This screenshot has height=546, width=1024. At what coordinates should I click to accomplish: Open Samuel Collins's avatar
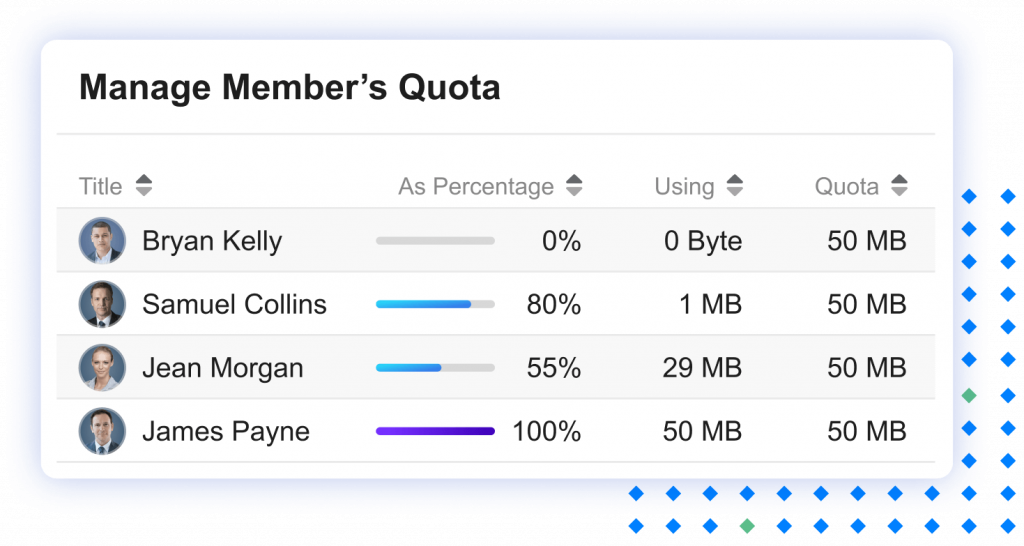(102, 304)
